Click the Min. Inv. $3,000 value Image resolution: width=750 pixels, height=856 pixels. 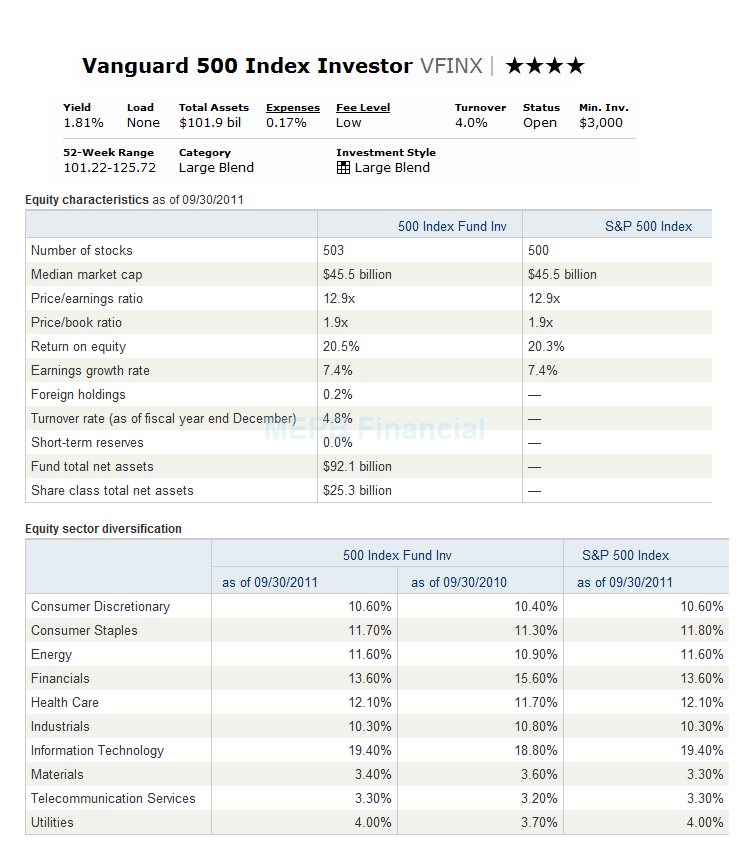[x=600, y=123]
